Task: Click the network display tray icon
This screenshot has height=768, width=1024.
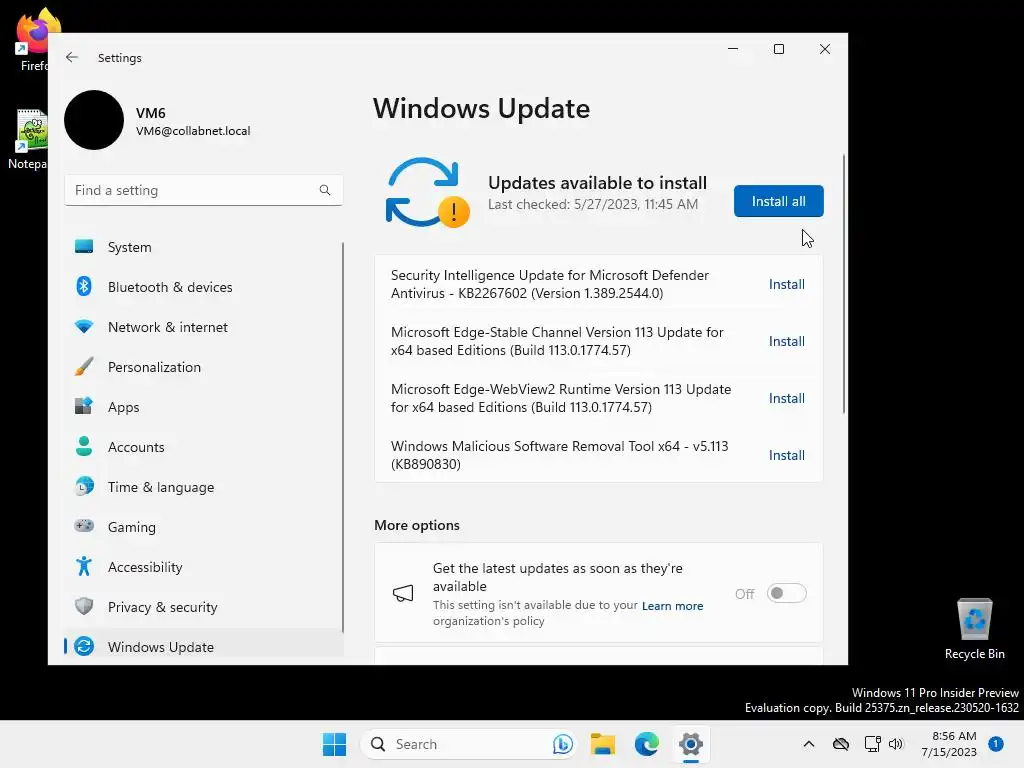Action: 872,744
